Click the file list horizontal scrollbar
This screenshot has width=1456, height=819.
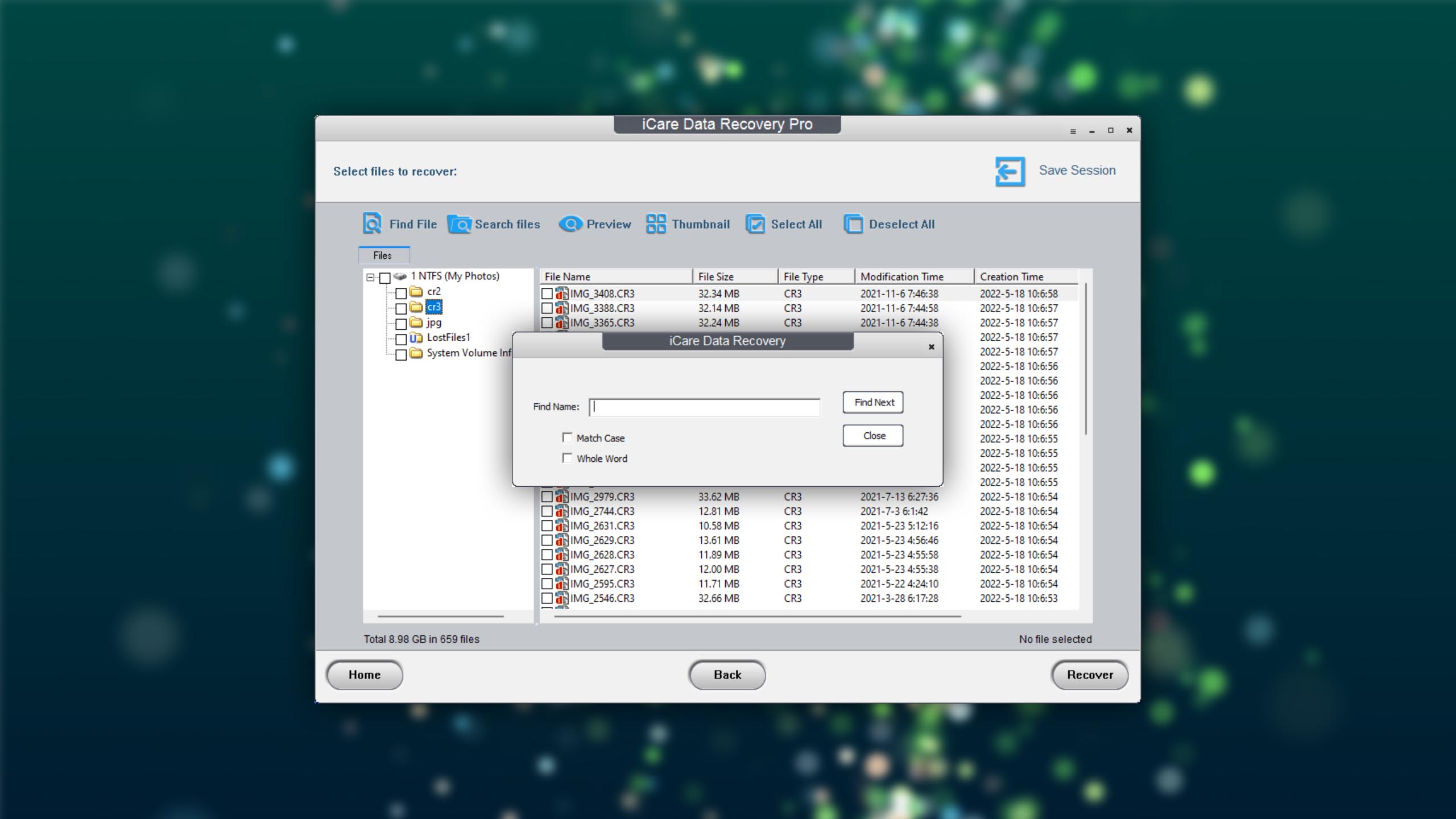tap(758, 616)
